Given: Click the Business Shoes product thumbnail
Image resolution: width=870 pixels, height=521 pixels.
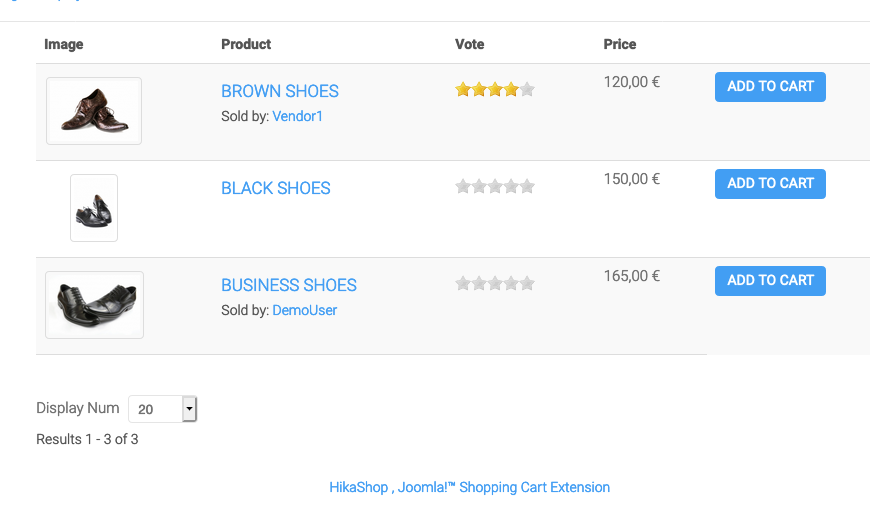Looking at the screenshot, I should pyautogui.click(x=95, y=305).
